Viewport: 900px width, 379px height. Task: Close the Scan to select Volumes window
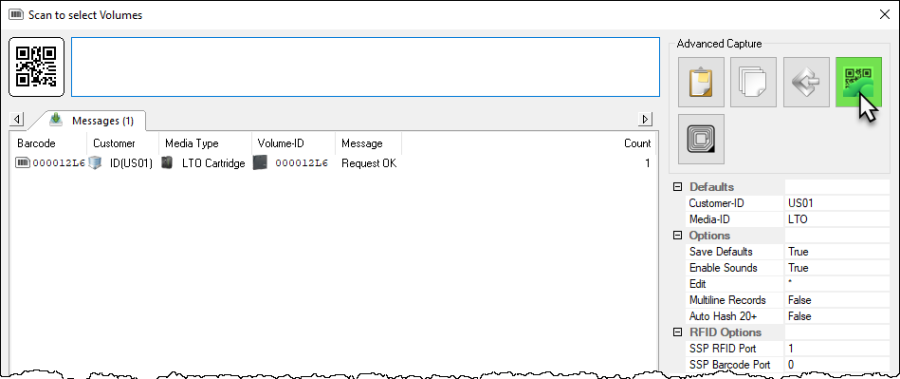pyautogui.click(x=885, y=15)
